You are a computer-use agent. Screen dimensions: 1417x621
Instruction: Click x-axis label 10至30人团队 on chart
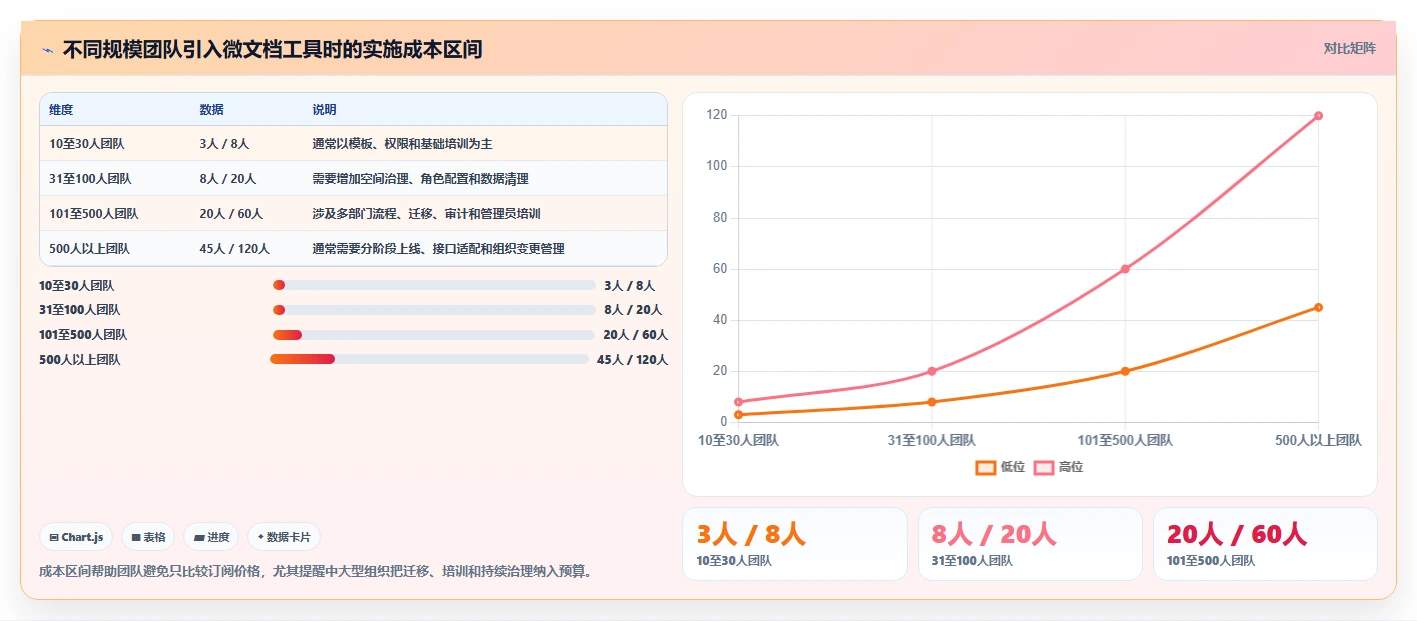(x=738, y=440)
